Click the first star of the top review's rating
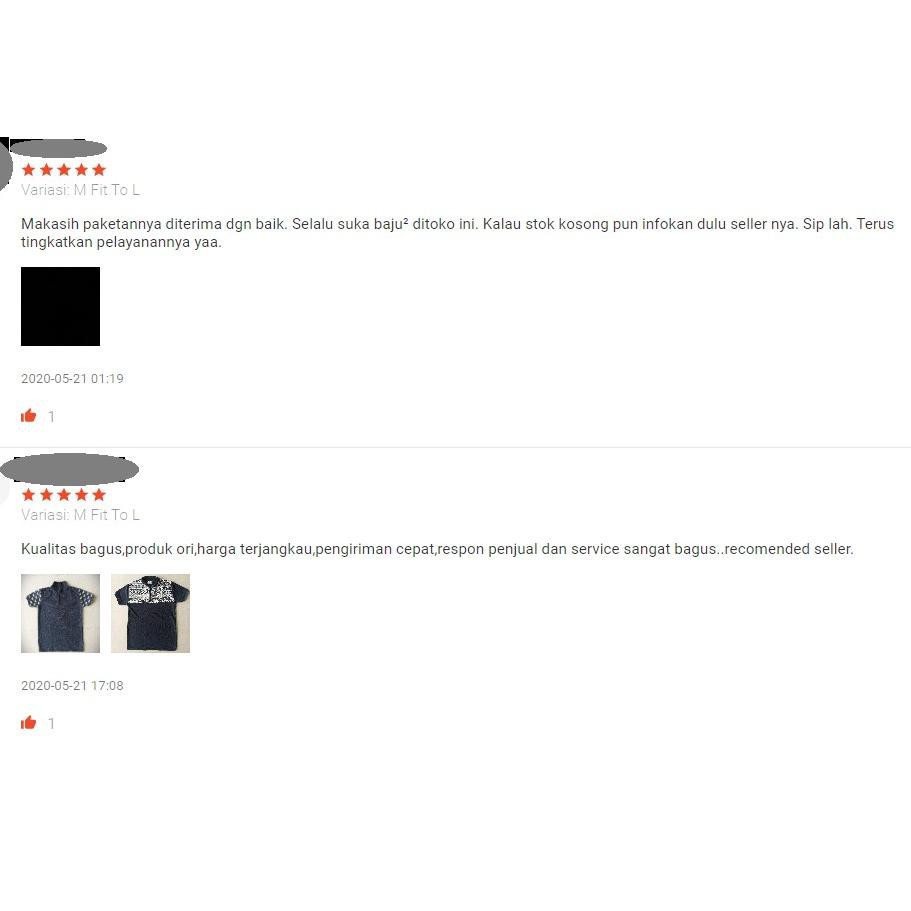 [x=28, y=170]
